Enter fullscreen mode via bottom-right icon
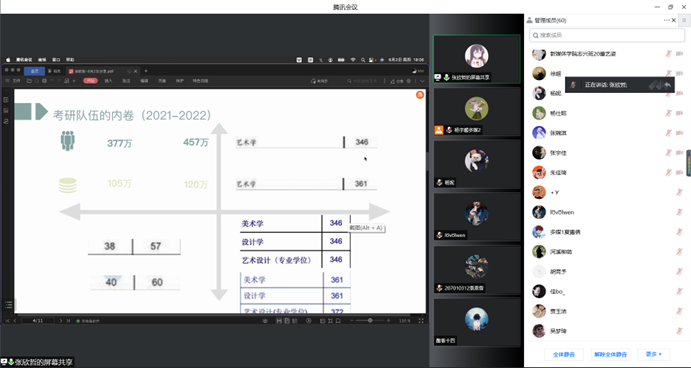 421,321
